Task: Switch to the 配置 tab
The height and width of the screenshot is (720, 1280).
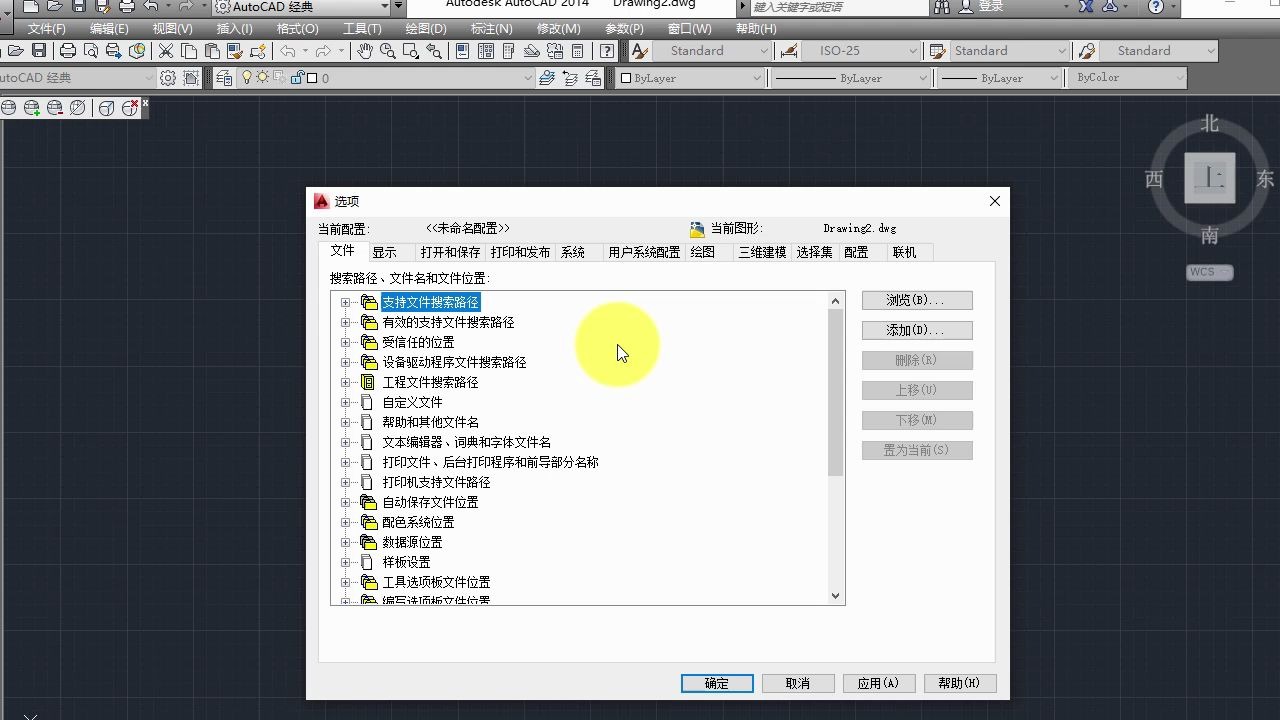Action: click(856, 253)
